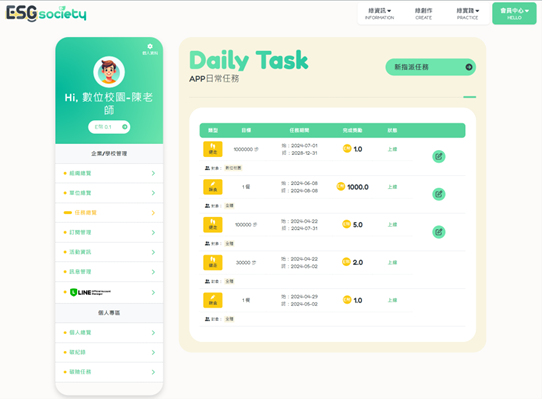
Task: Open the last sidebar item under 個人專區
Action: point(109,372)
